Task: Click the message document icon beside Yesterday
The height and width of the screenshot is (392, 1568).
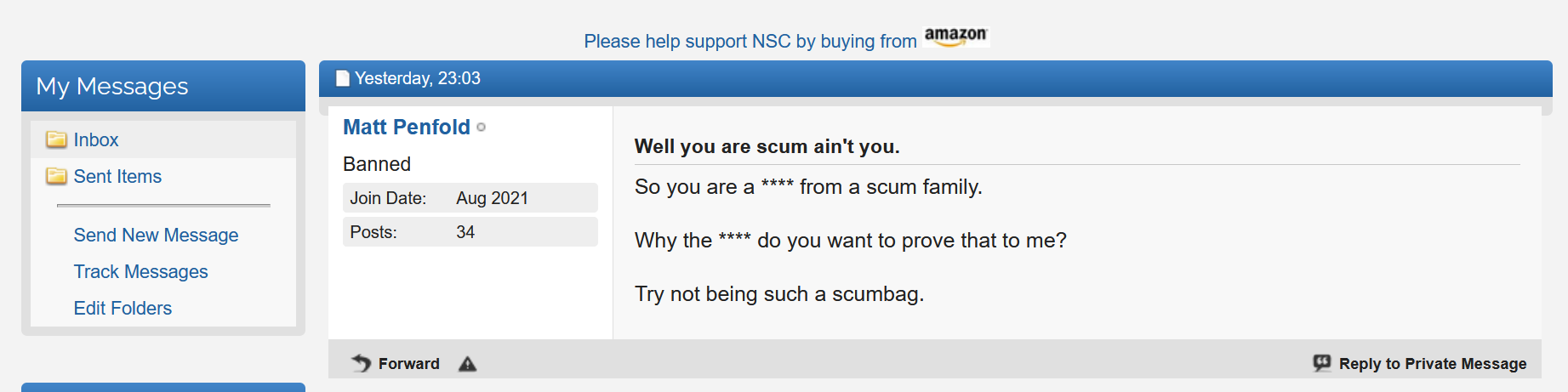Action: click(x=343, y=78)
